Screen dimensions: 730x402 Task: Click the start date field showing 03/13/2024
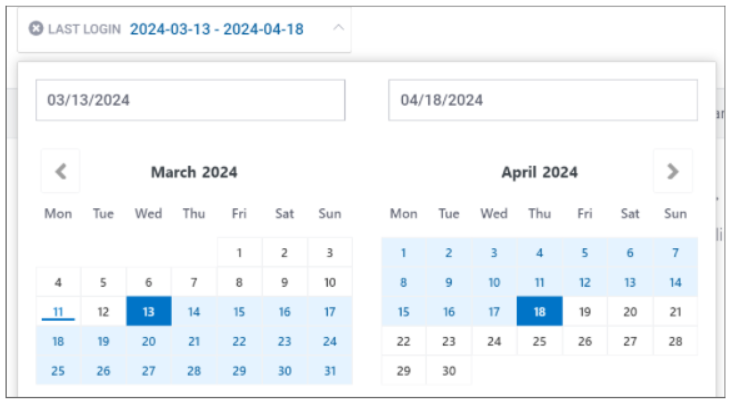click(x=190, y=100)
